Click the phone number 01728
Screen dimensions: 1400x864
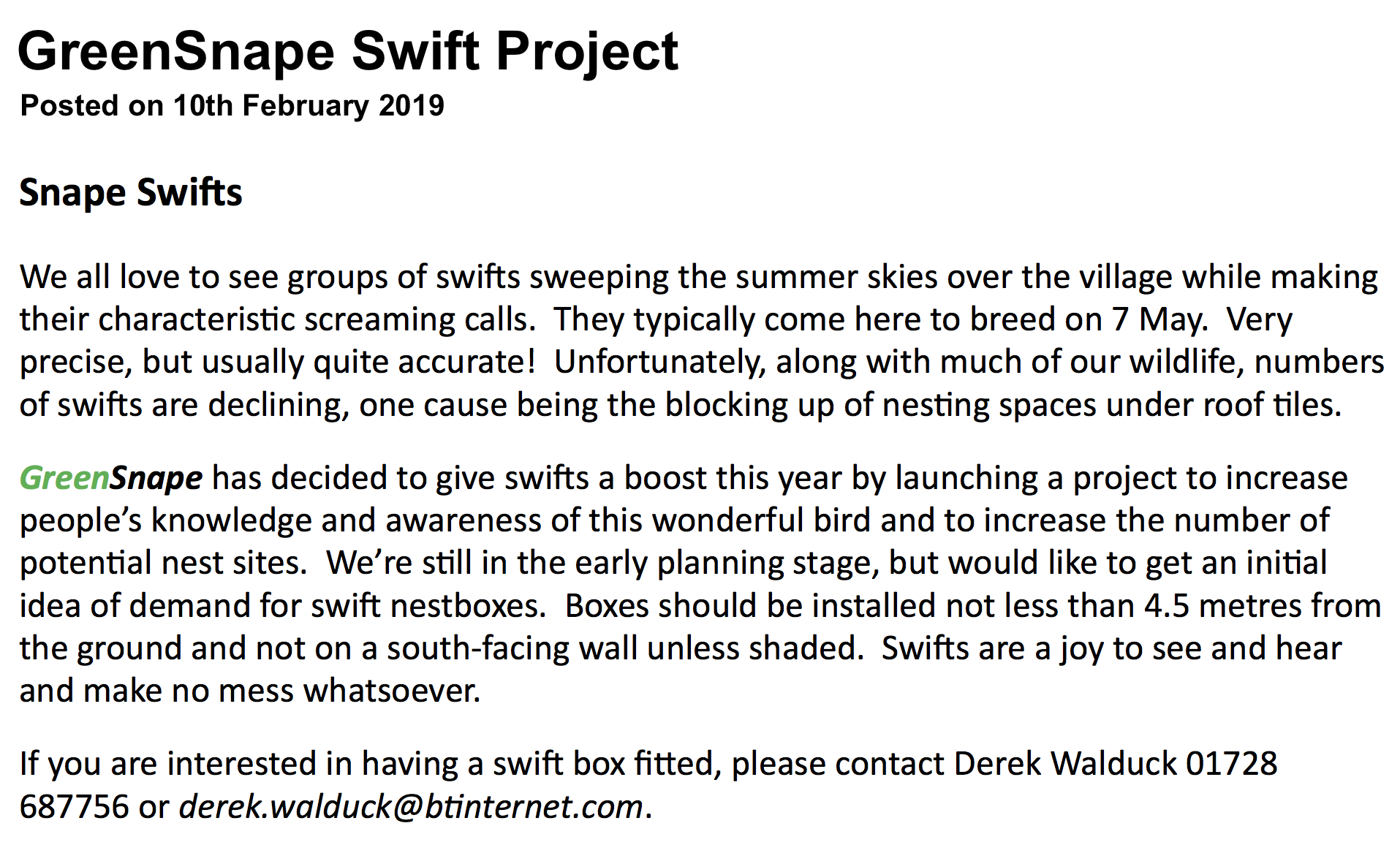coord(1231,764)
